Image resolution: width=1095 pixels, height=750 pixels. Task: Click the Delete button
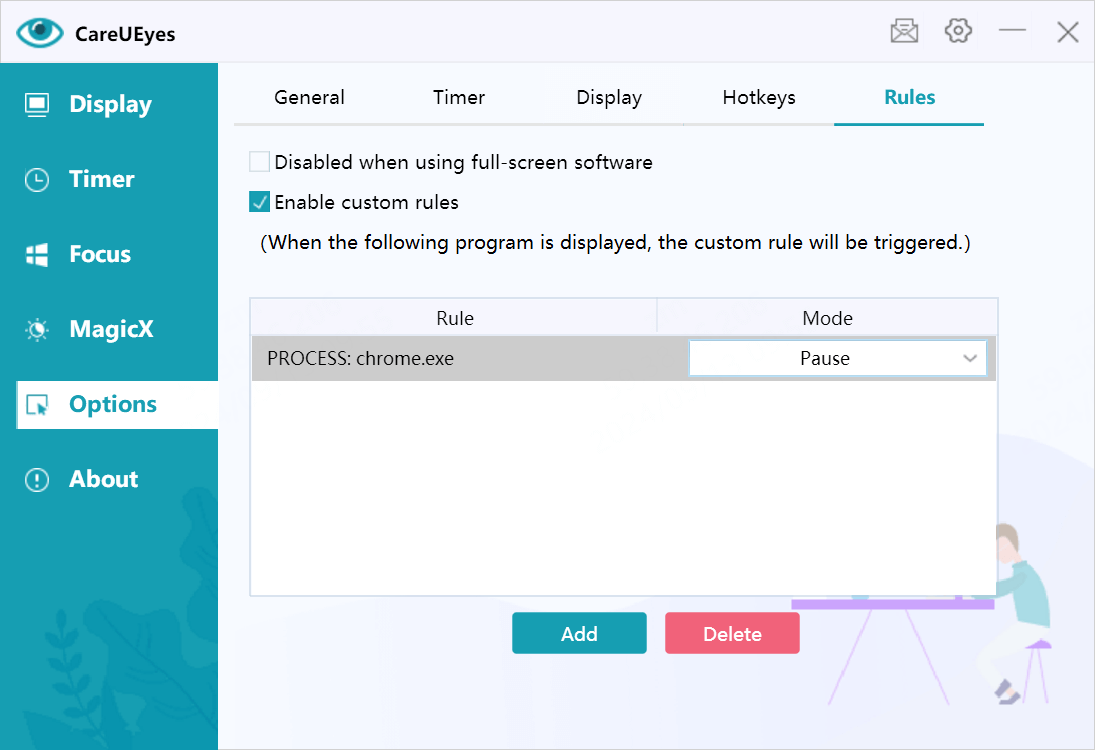732,633
